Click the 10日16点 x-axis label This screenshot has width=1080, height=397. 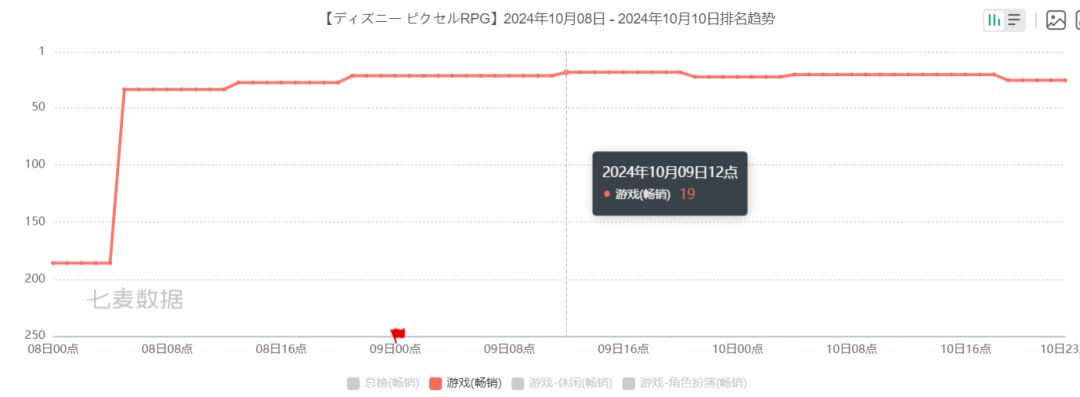pyautogui.click(x=965, y=349)
